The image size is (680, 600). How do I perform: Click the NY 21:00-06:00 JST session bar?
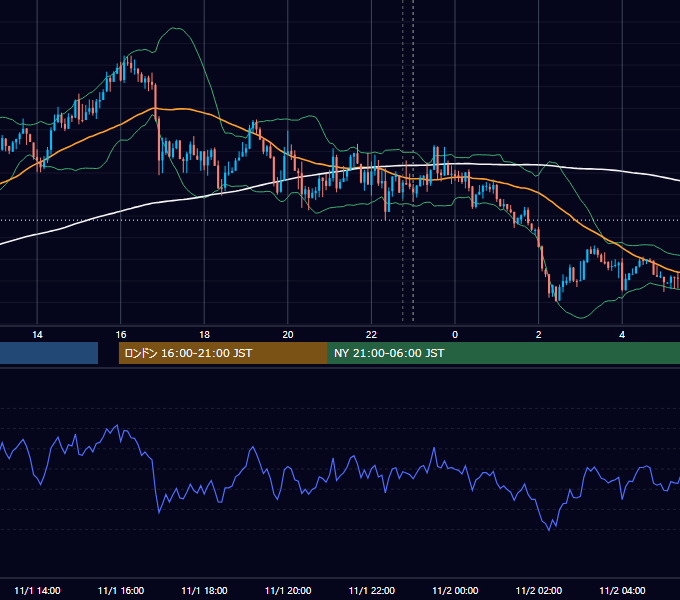click(503, 353)
